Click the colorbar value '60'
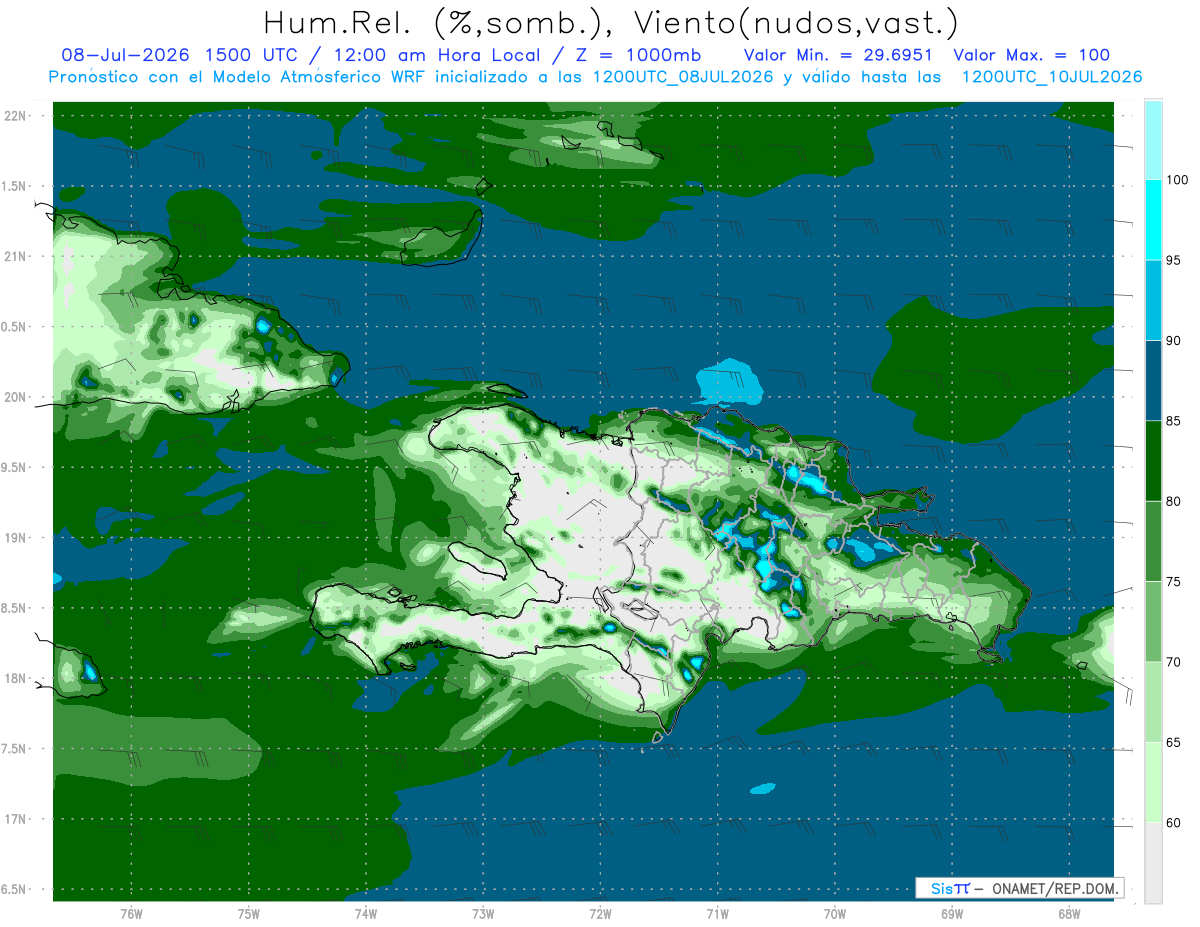1200x927 pixels. (x=1175, y=823)
